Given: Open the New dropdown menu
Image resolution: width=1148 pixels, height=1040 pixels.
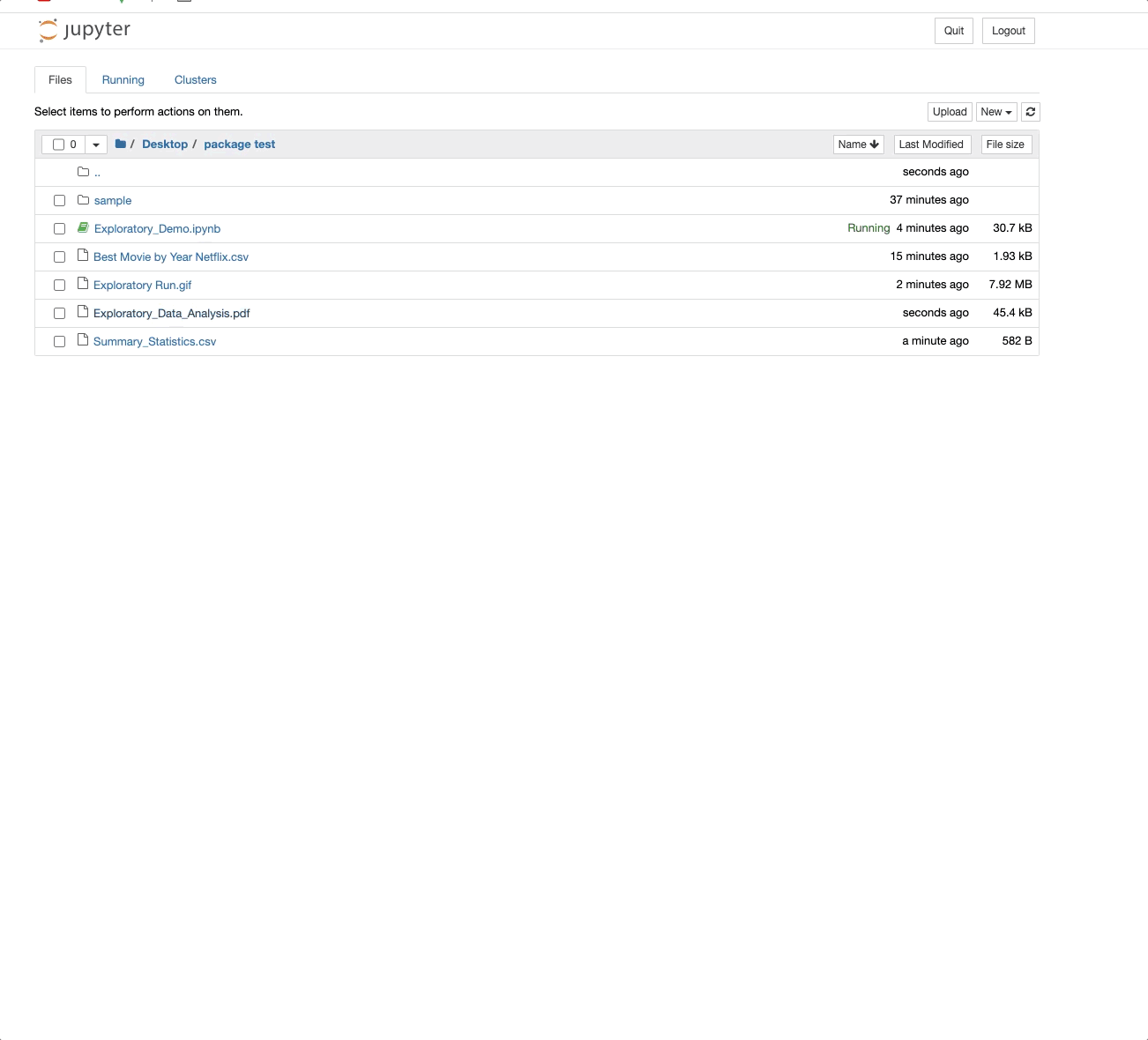Looking at the screenshot, I should [995, 112].
